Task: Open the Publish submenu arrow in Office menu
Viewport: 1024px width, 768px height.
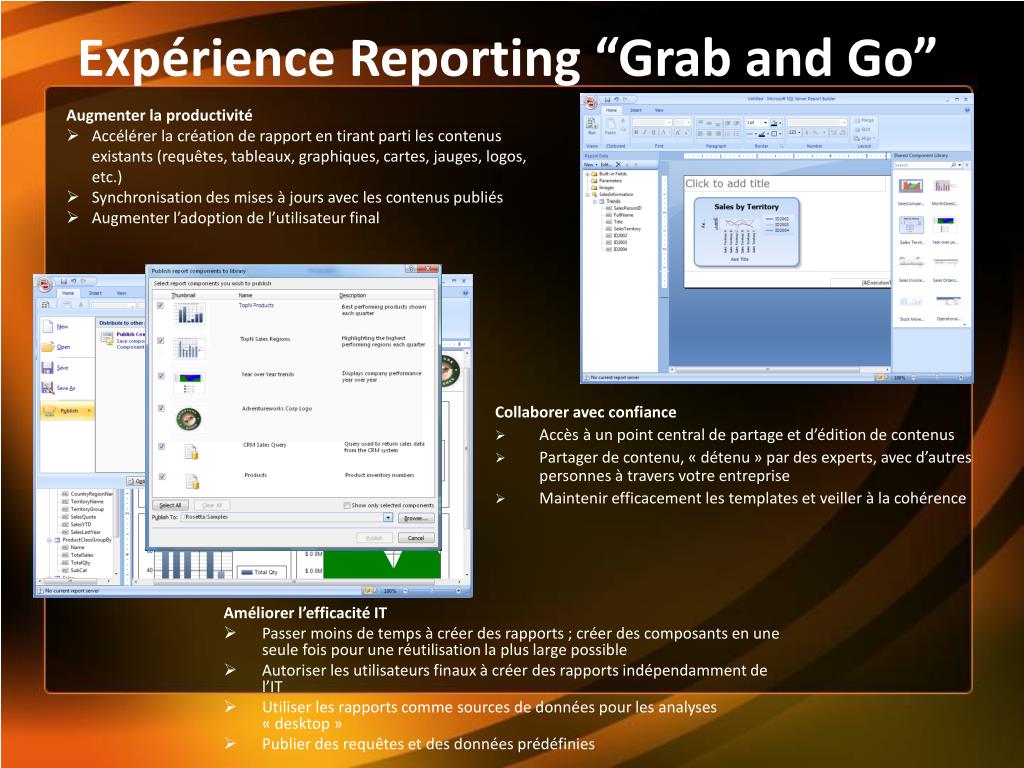Action: pyautogui.click(x=89, y=410)
